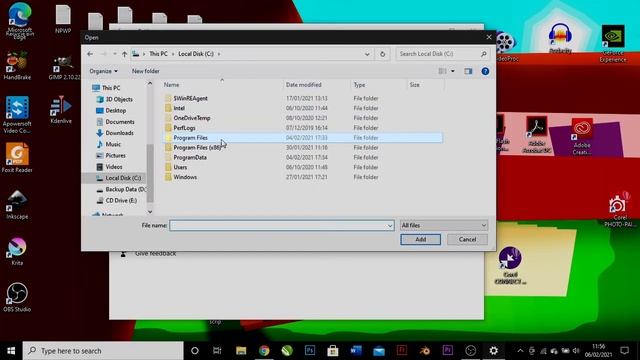Sort by the Name column header

pyautogui.click(x=171, y=85)
